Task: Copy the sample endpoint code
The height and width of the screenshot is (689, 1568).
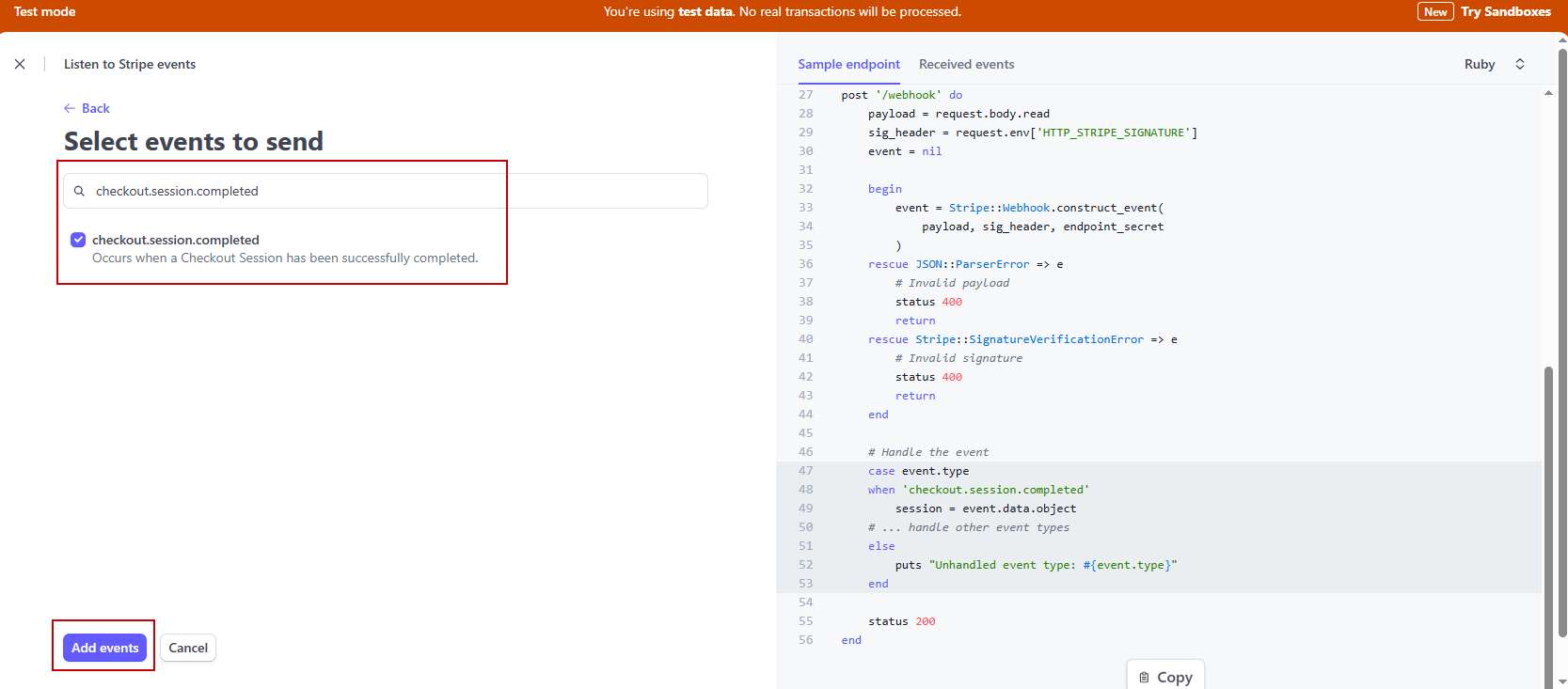Action: [1165, 677]
